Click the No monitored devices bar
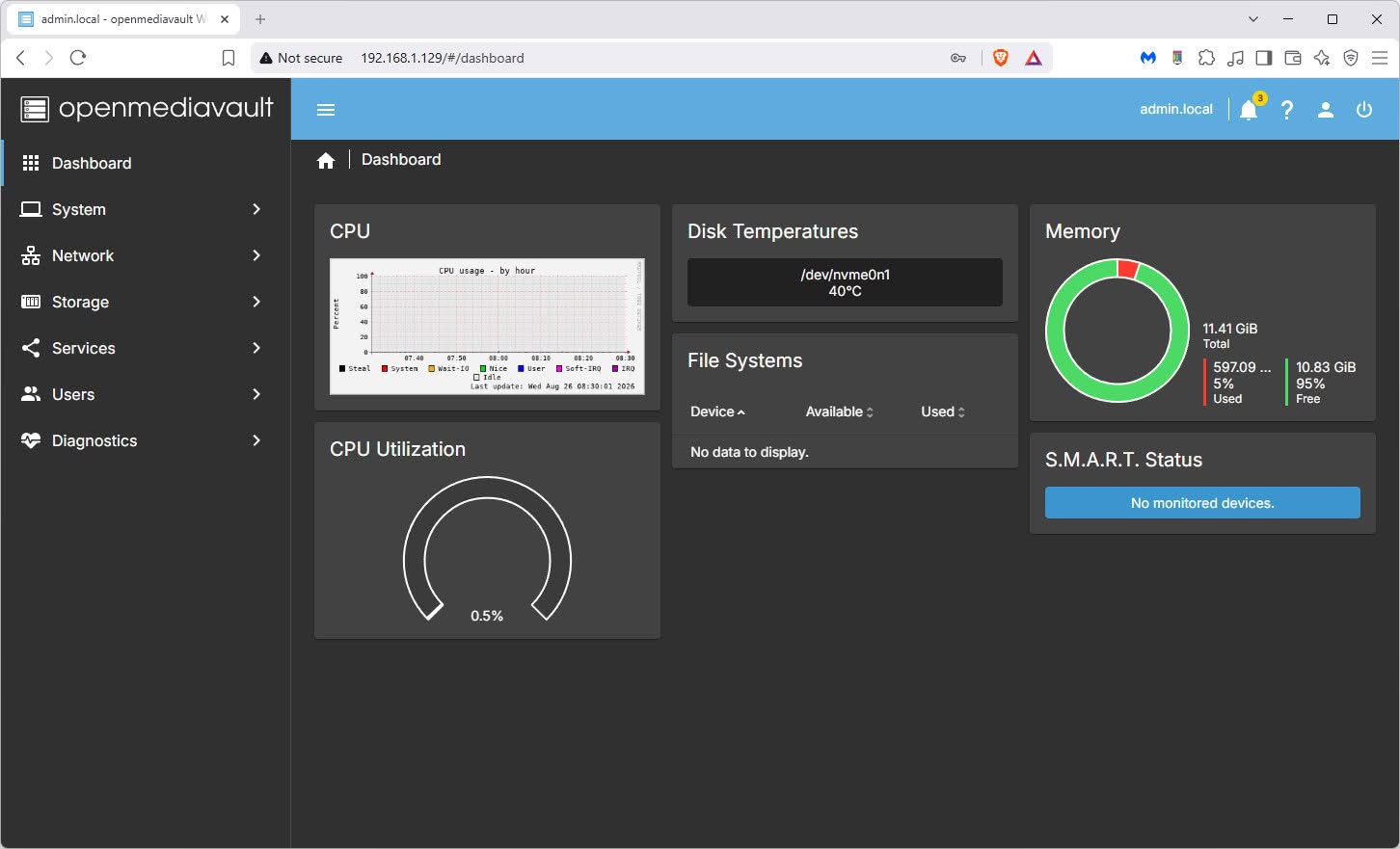This screenshot has width=1400, height=849. 1202,503
